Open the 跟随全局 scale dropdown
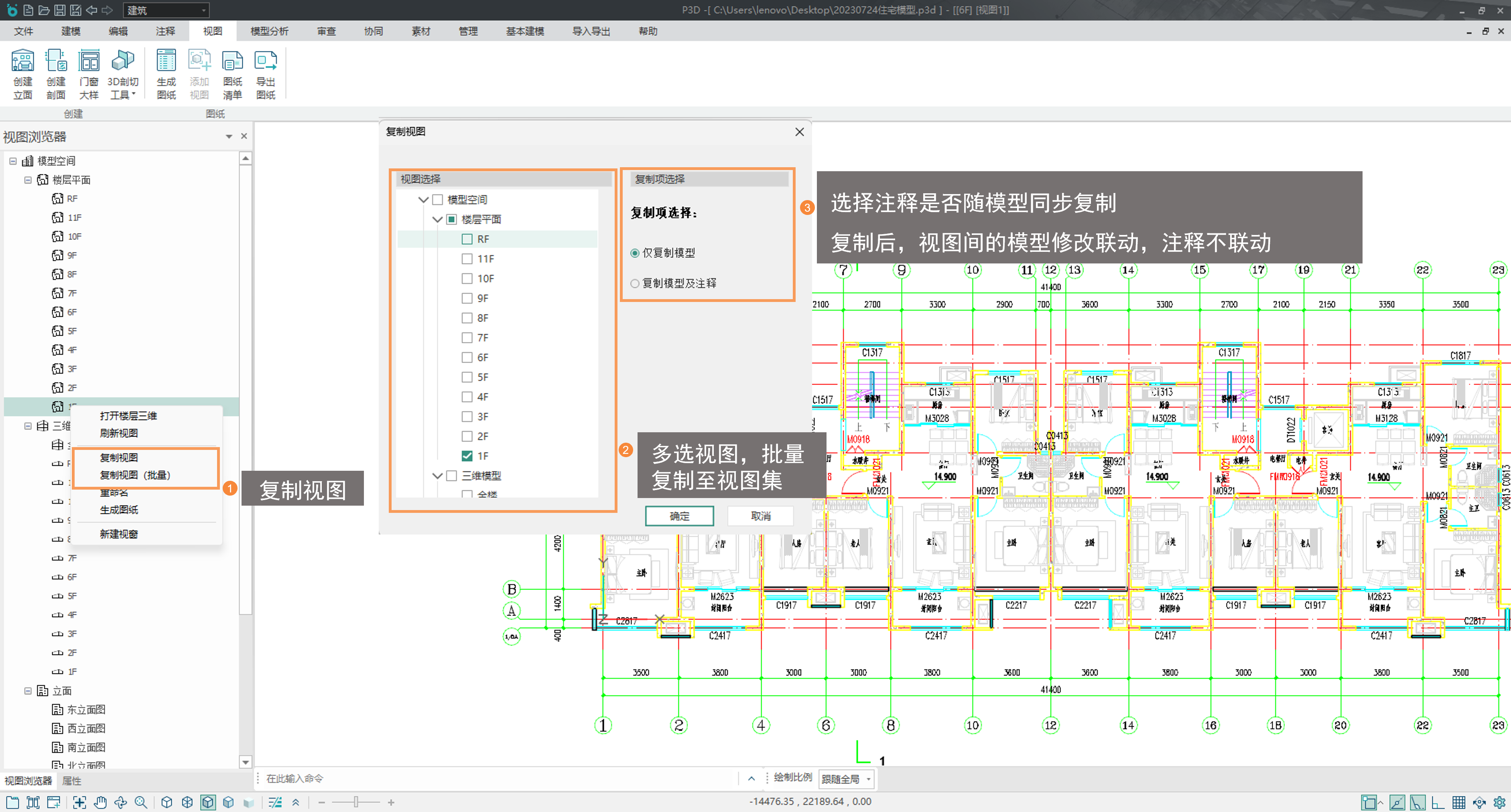 [x=847, y=779]
